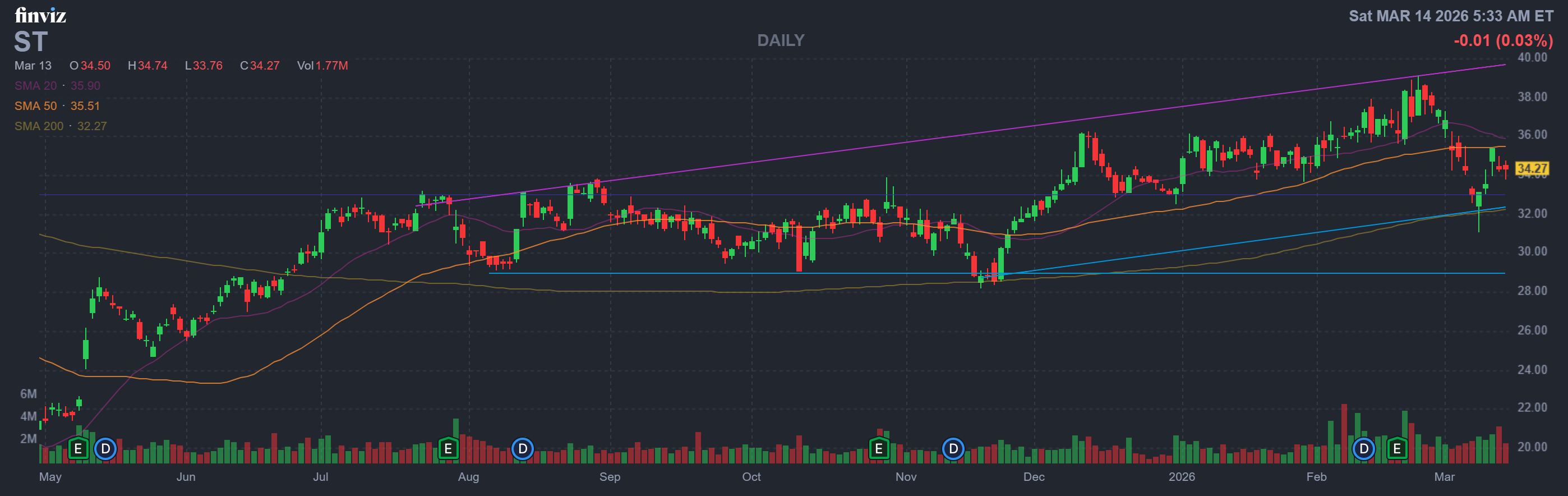Click the February earnings marker

(1397, 449)
